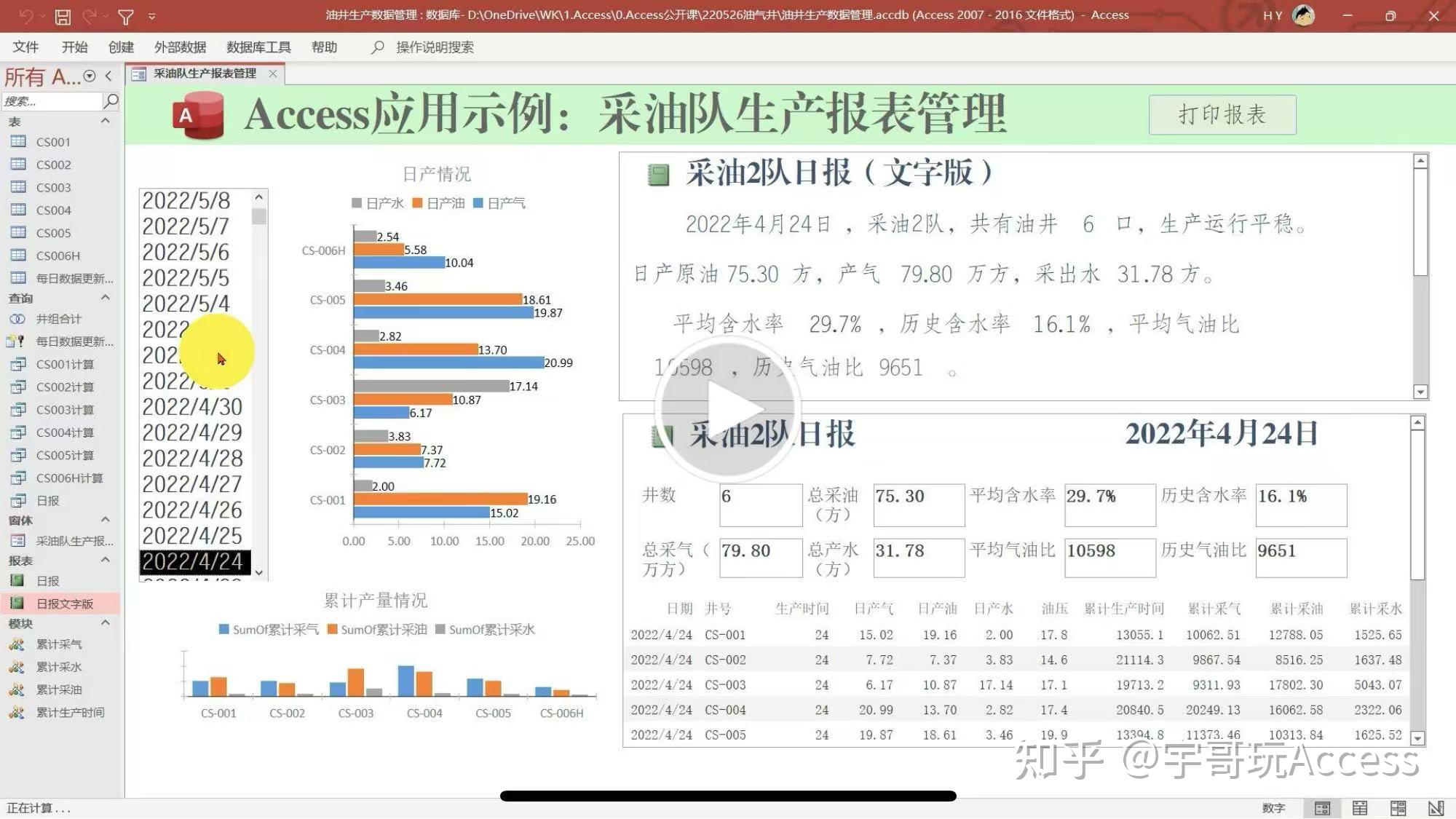The image size is (1456, 819).
Task: Collapse the 查询 group
Action: click(104, 298)
